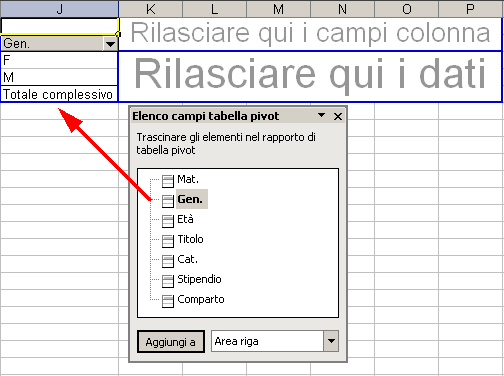Open the pivot field list panel options arrow
This screenshot has height=376, width=504.
(321, 115)
